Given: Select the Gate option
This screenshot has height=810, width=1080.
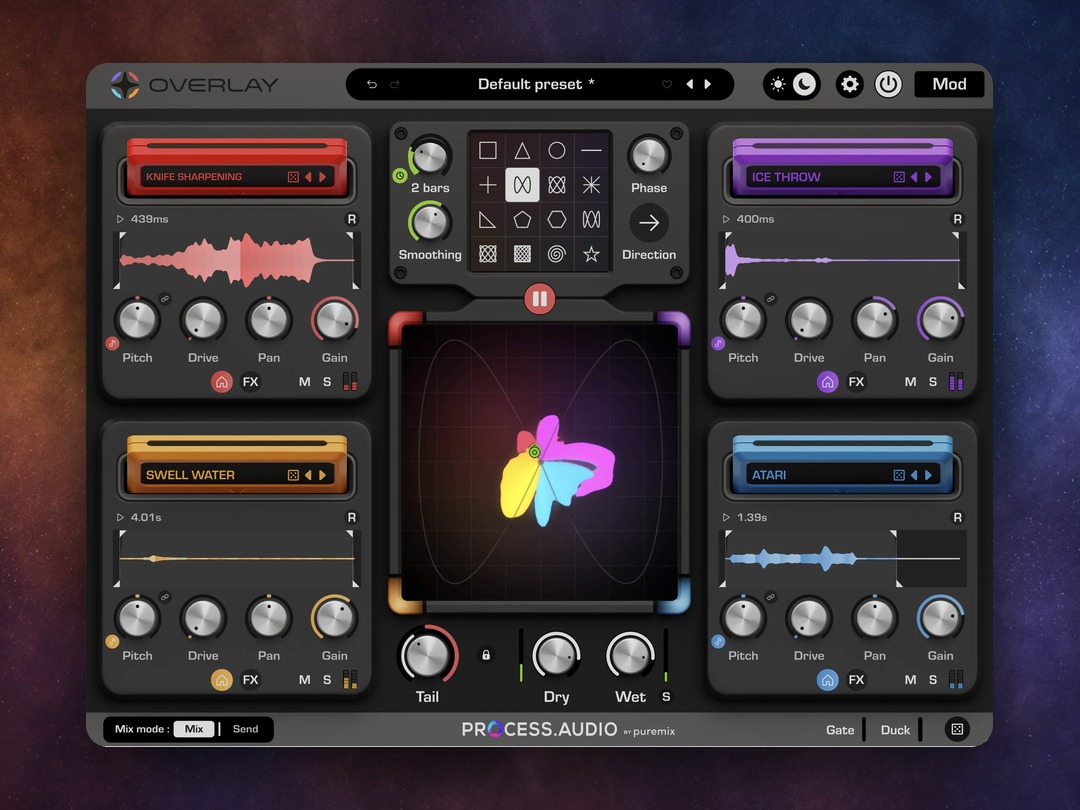Looking at the screenshot, I should (x=840, y=729).
